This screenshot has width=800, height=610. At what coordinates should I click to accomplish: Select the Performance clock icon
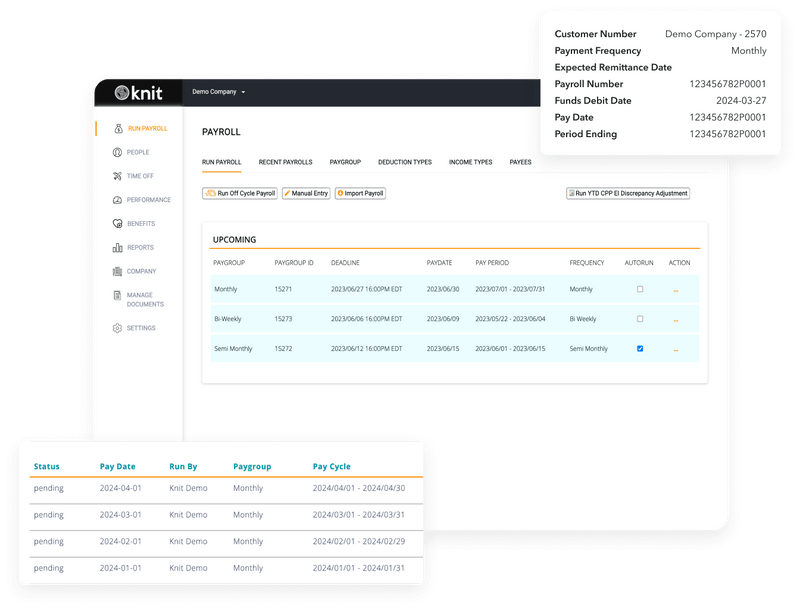[x=116, y=199]
